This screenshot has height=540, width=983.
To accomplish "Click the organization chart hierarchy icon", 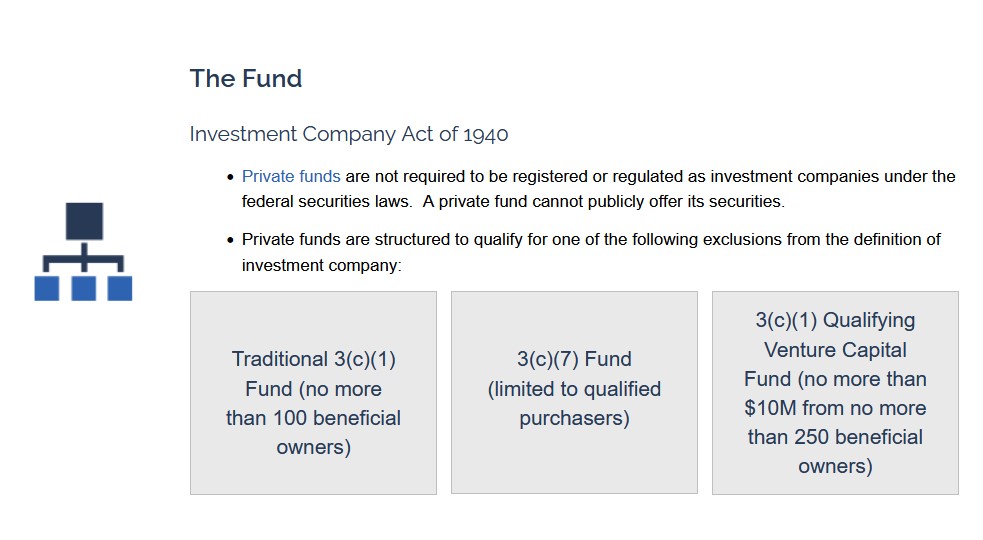I will [x=83, y=251].
